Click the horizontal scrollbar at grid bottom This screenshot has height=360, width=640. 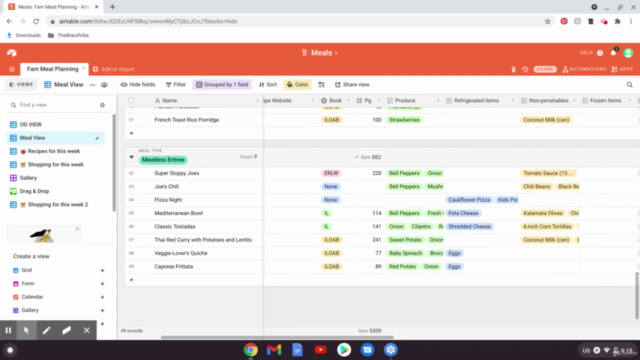[x=277, y=337]
